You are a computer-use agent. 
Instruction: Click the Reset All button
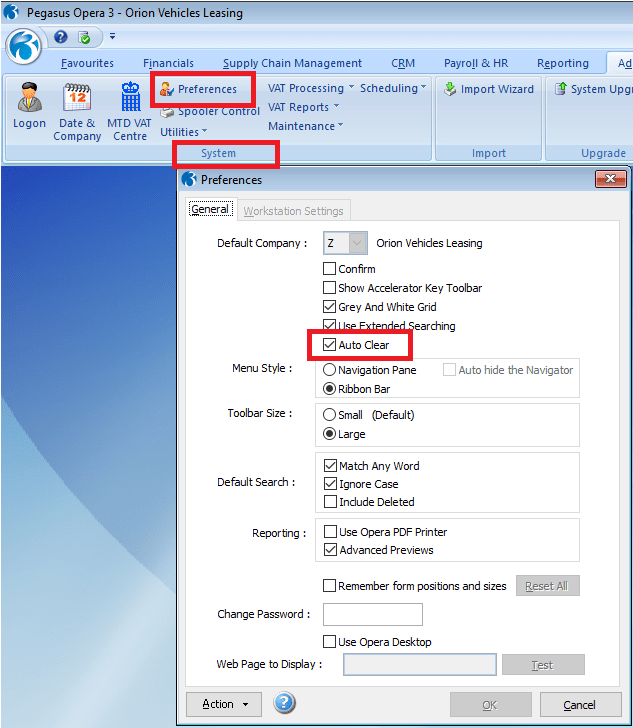[548, 586]
